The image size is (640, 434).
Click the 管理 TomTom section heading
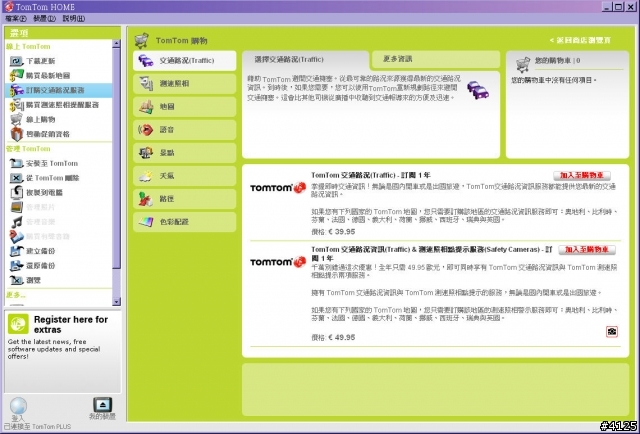pos(28,149)
